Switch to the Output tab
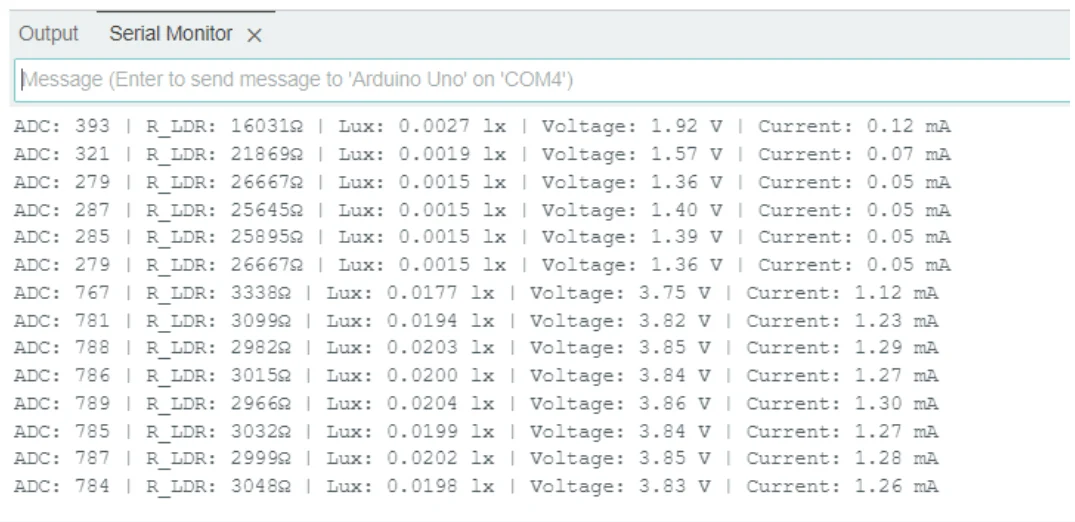Screen dimensions: 1075x522 (48, 34)
